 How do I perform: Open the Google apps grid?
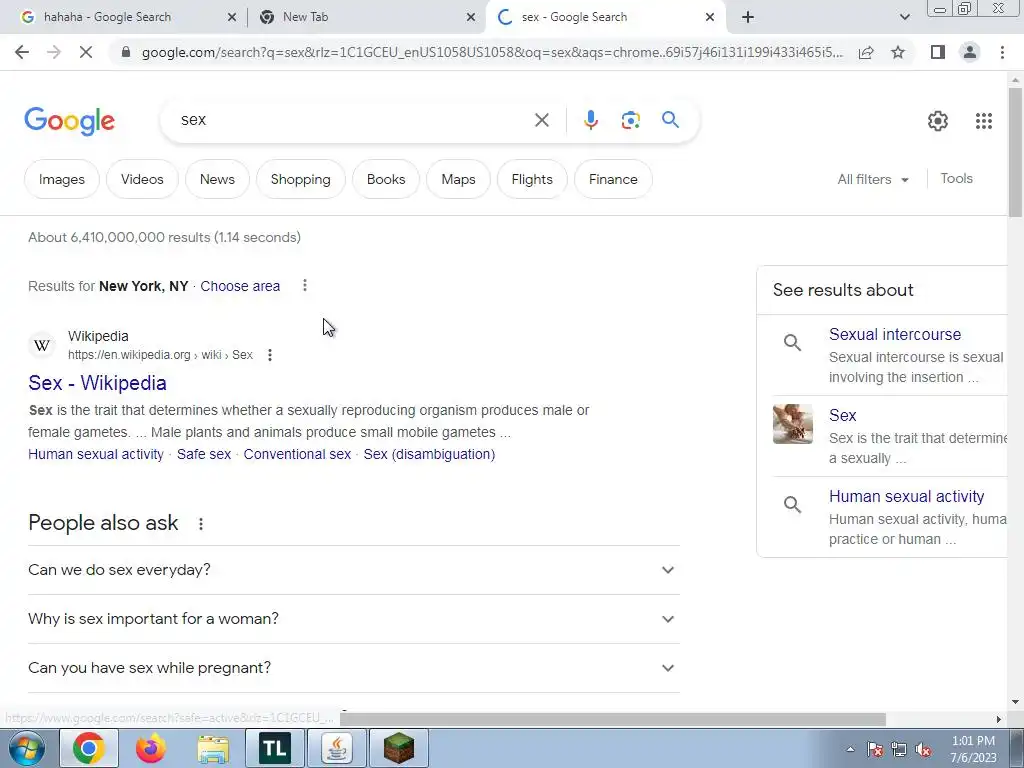[984, 121]
